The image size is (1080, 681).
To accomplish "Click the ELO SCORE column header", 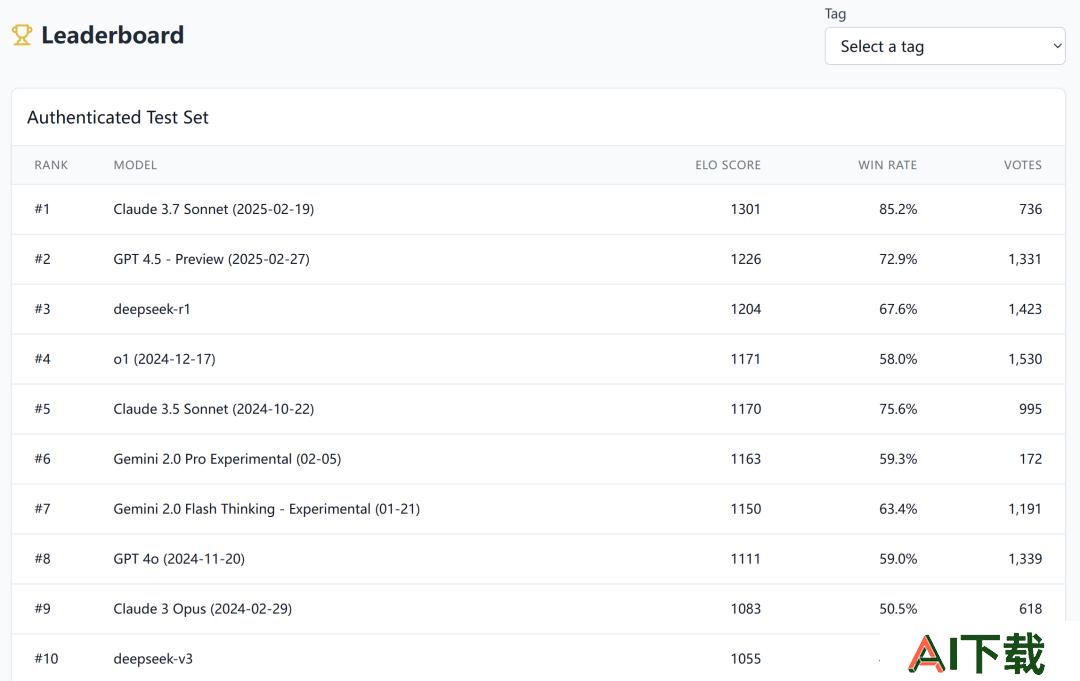I will pyautogui.click(x=728, y=165).
